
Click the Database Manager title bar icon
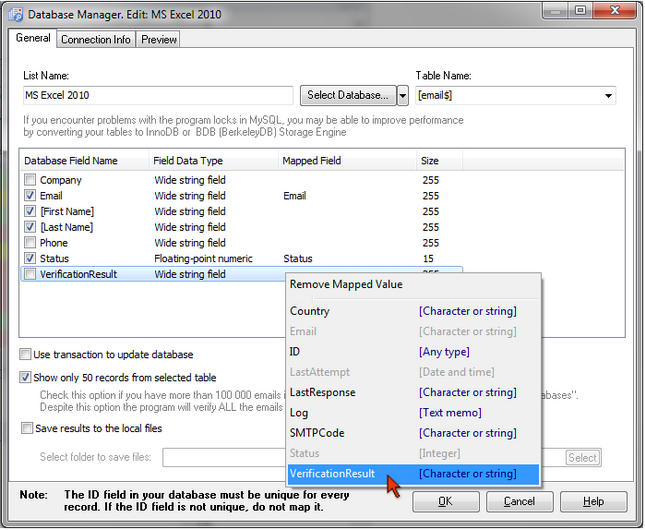(x=16, y=14)
